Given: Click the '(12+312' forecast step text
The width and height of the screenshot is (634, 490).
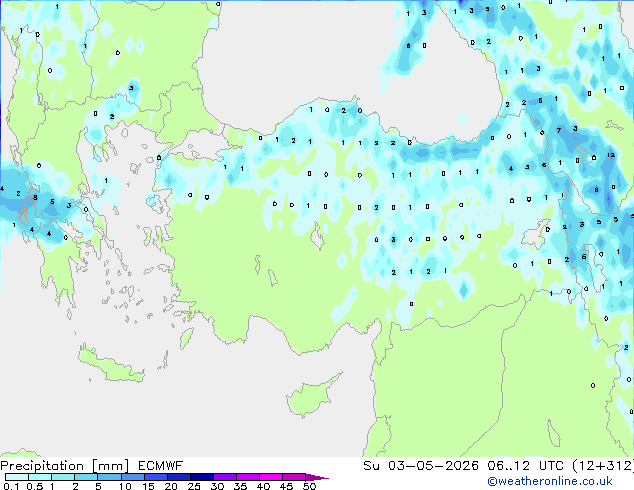Looking at the screenshot, I should (x=601, y=466).
